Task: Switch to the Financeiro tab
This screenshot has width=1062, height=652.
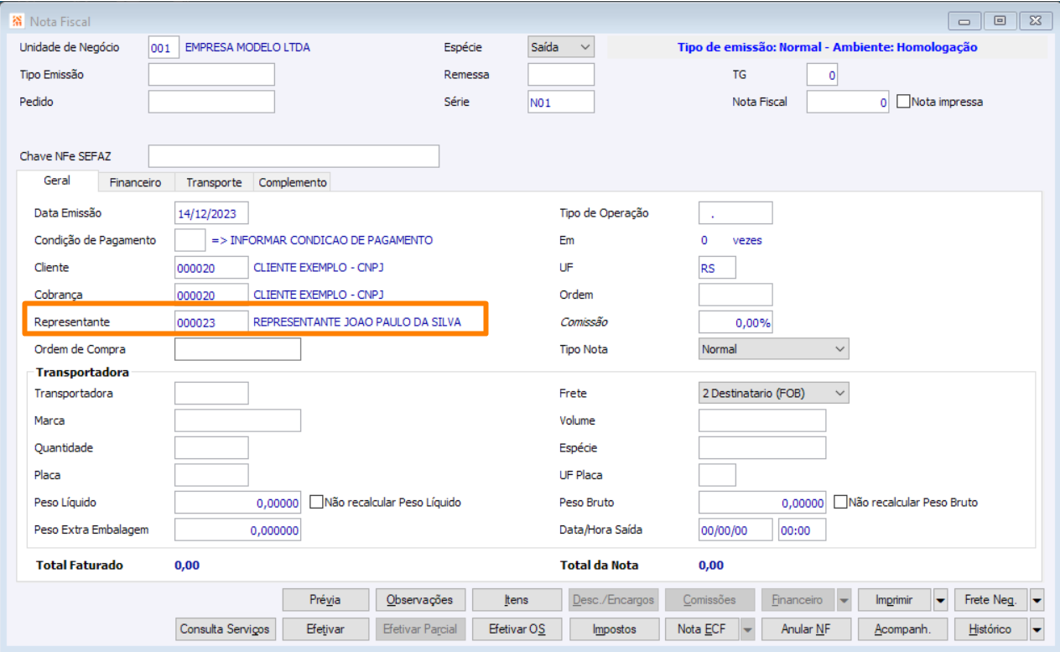Action: click(x=135, y=182)
